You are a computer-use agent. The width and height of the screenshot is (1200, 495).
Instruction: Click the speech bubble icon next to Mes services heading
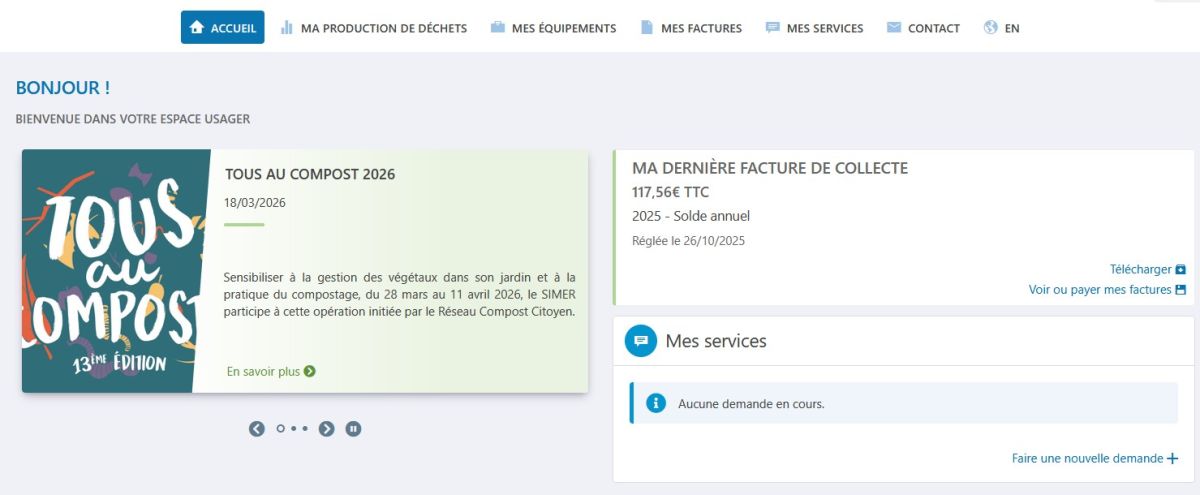point(641,341)
